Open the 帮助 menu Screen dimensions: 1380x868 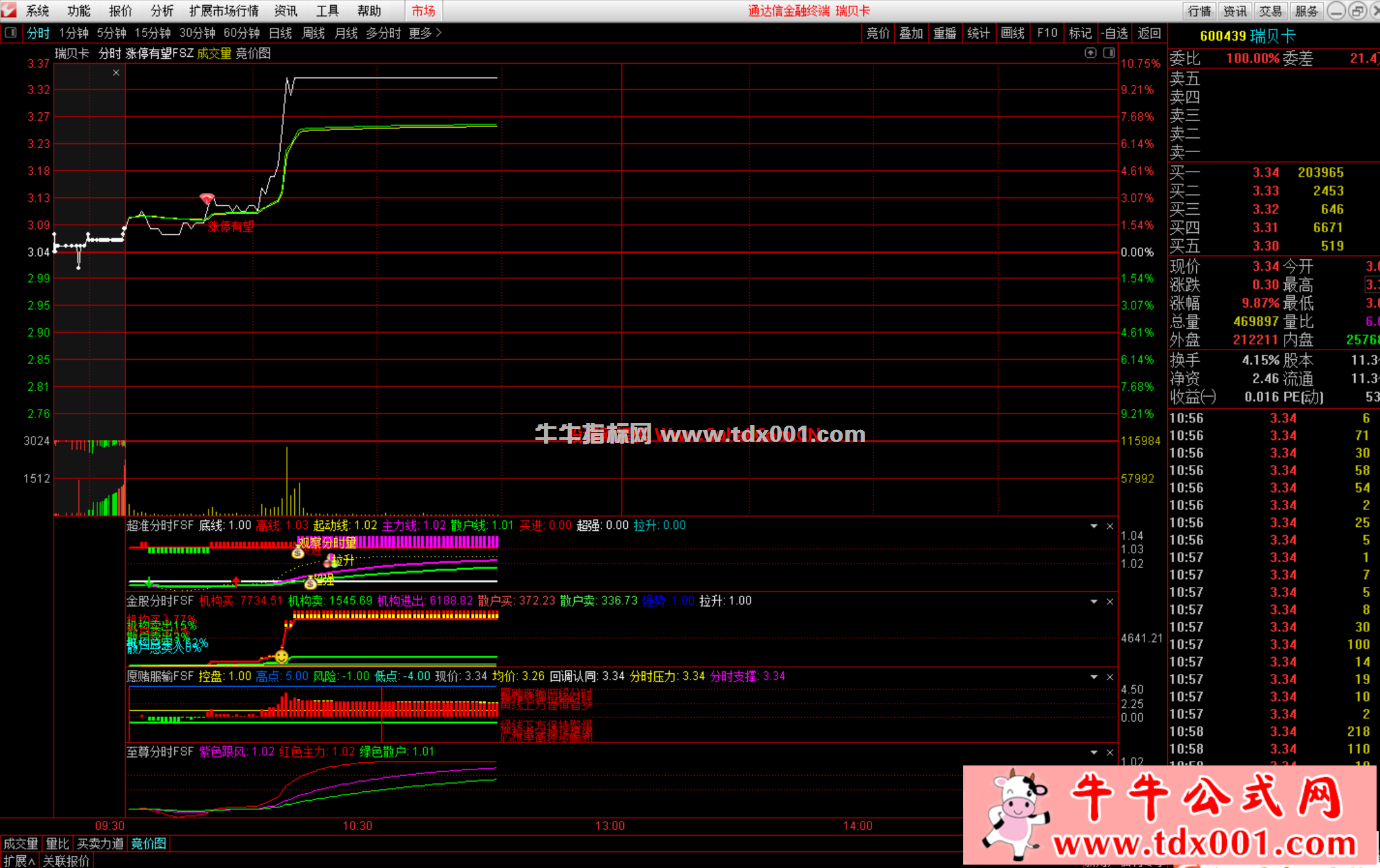point(369,11)
